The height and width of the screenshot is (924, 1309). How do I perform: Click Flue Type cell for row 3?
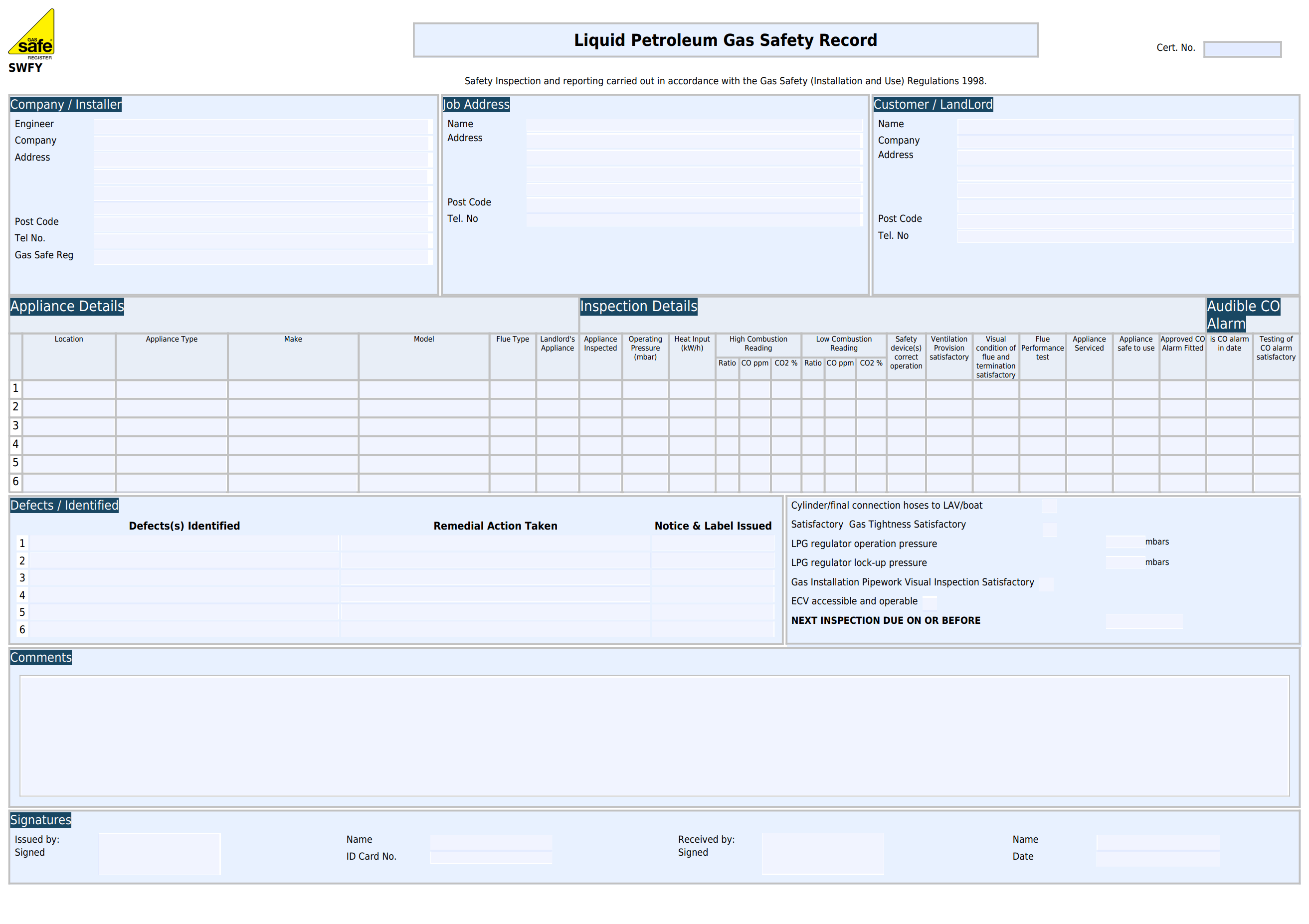coord(512,426)
